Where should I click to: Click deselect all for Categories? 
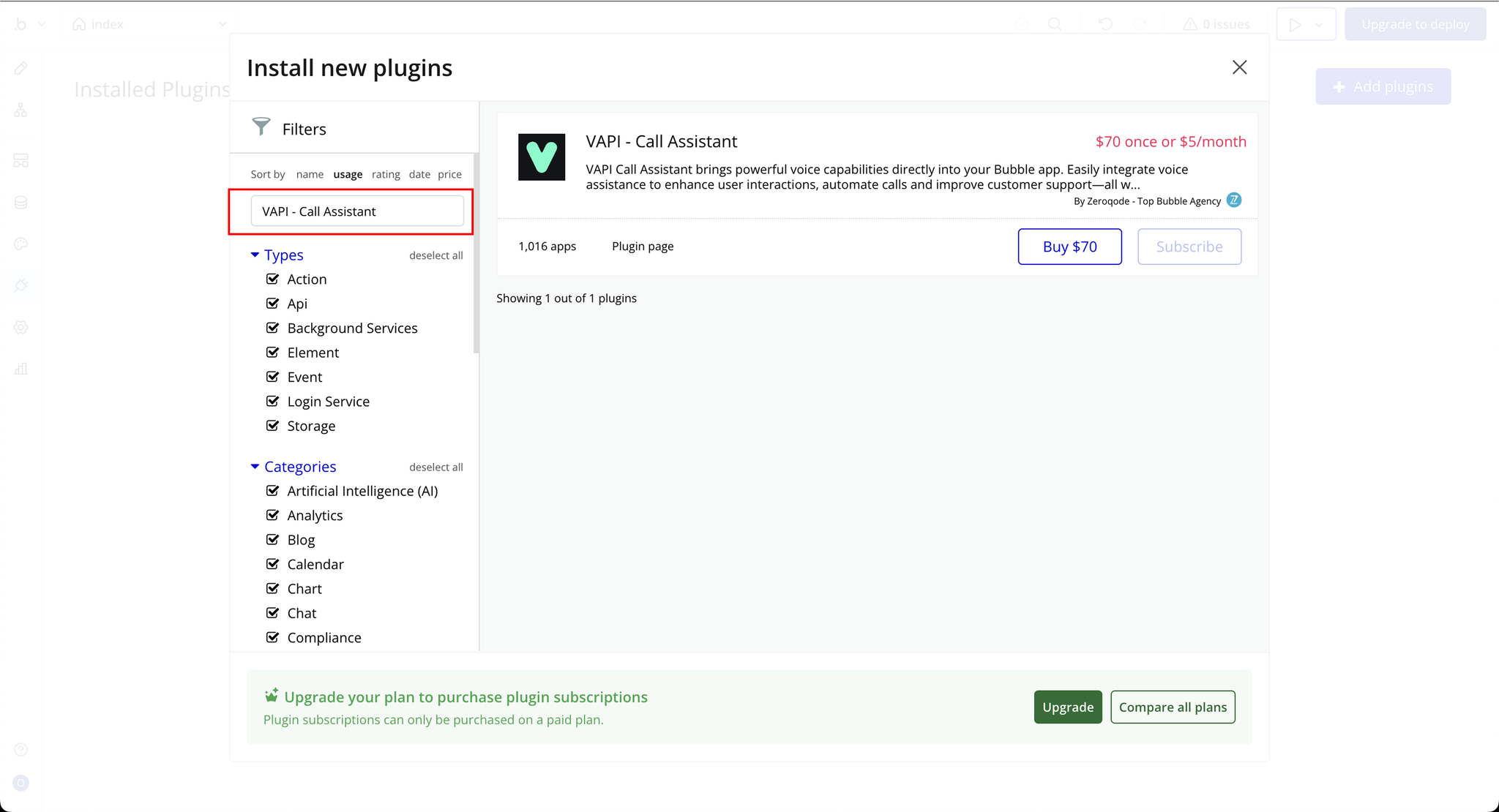click(436, 467)
